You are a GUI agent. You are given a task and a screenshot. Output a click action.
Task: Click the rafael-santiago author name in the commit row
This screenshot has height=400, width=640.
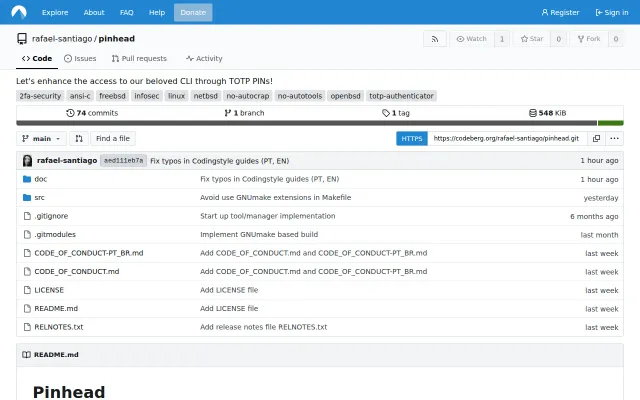(67, 160)
